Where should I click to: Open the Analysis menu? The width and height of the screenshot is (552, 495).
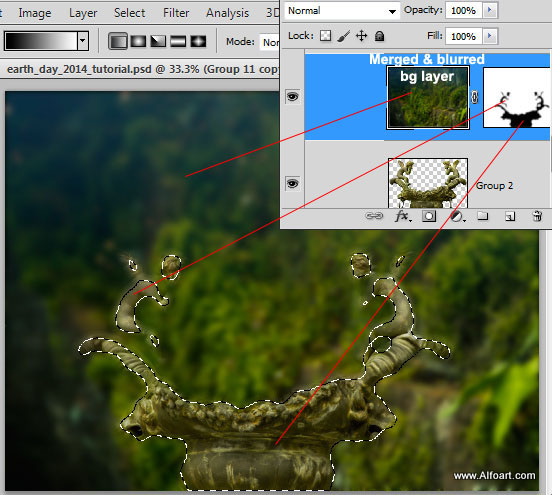(227, 13)
